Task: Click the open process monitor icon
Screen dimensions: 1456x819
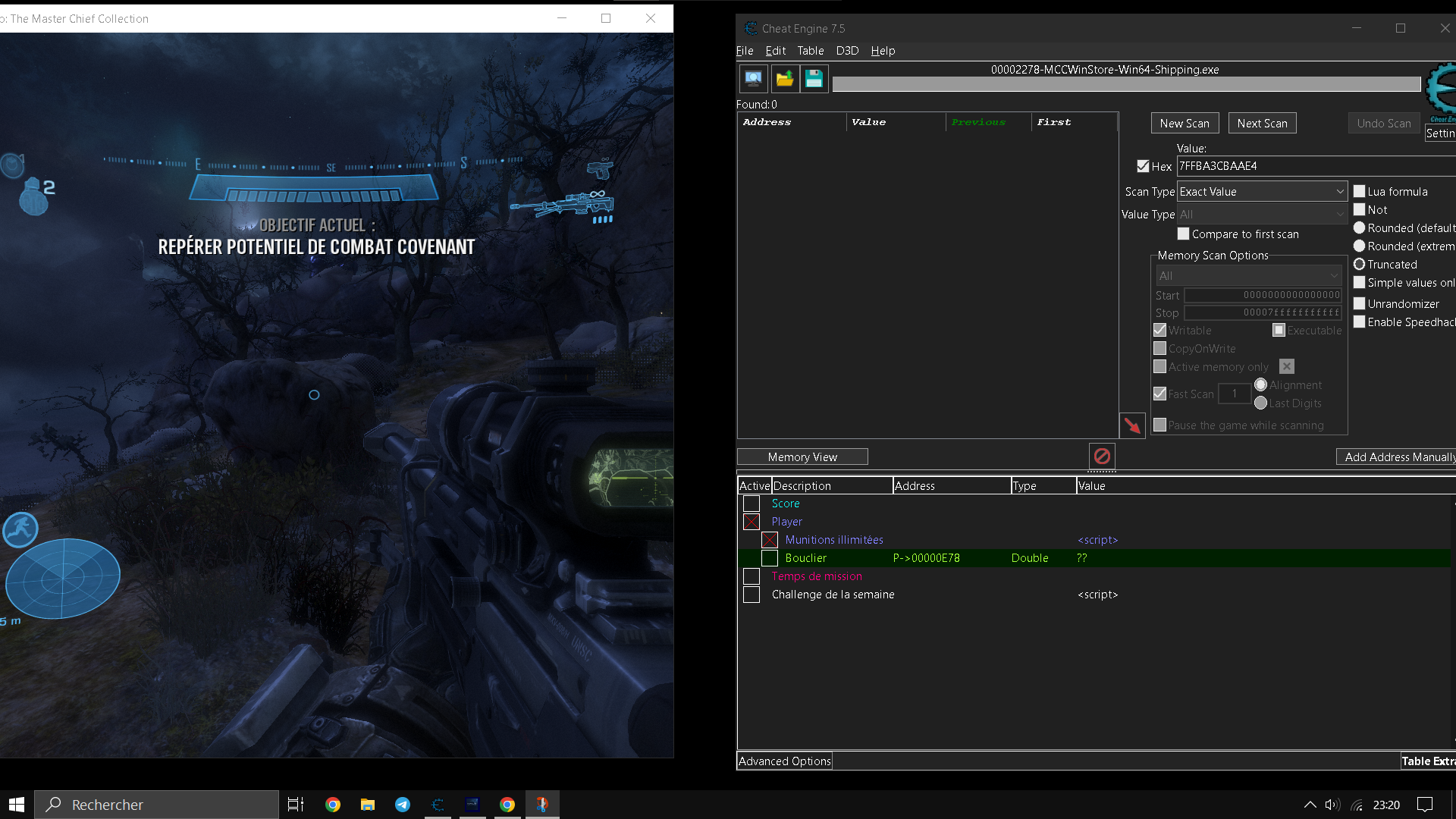Action: click(753, 78)
